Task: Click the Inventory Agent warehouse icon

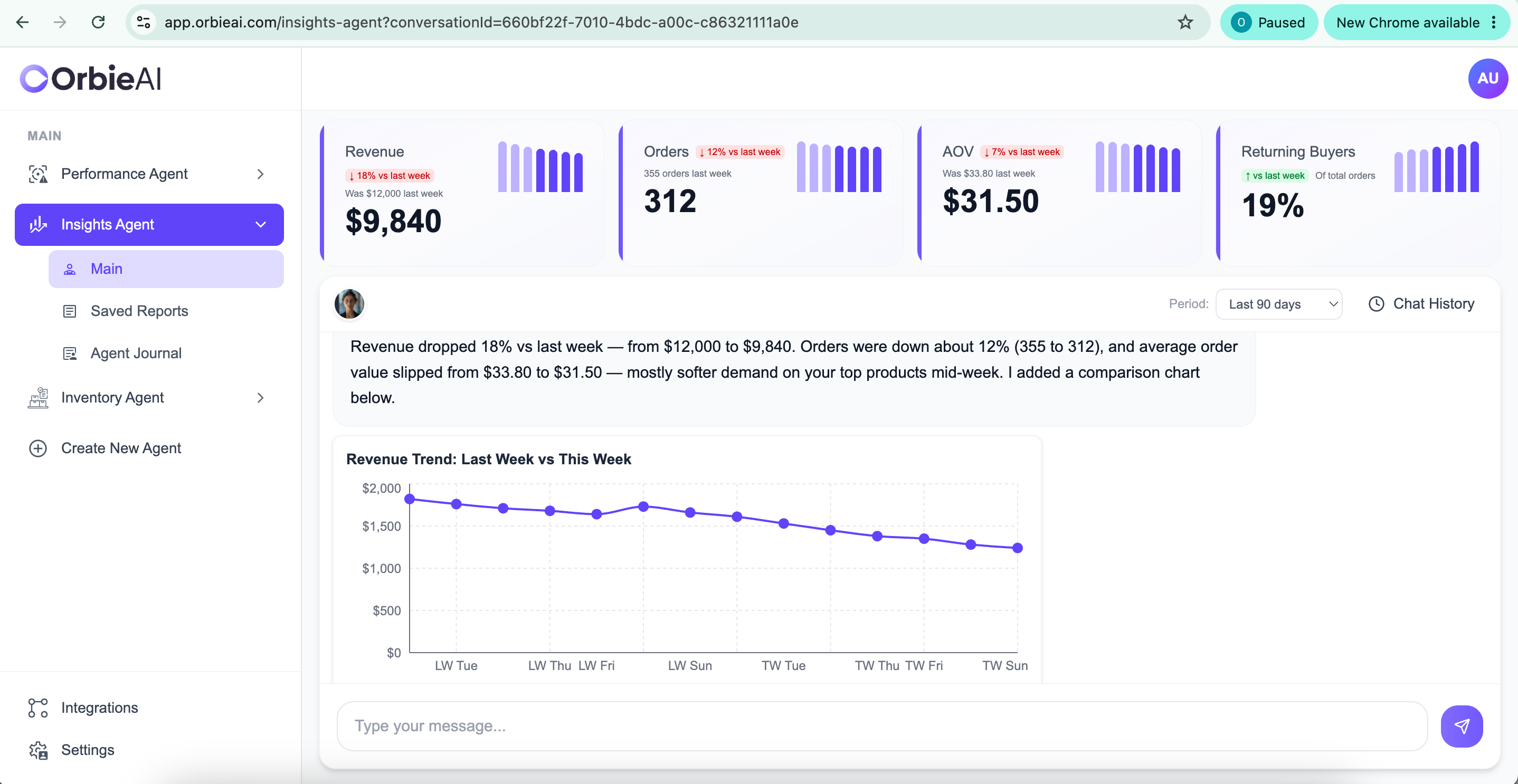Action: [39, 398]
